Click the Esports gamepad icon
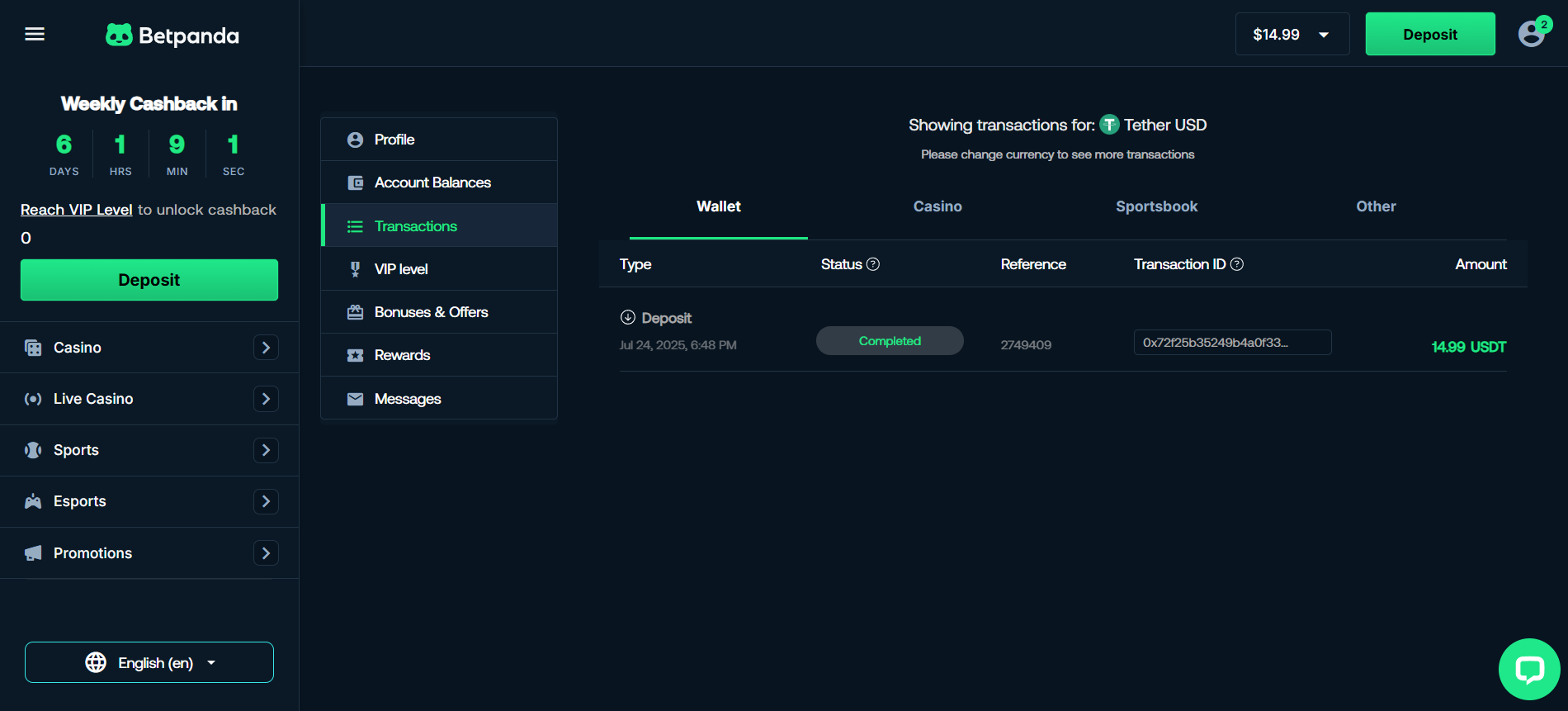 coord(33,501)
